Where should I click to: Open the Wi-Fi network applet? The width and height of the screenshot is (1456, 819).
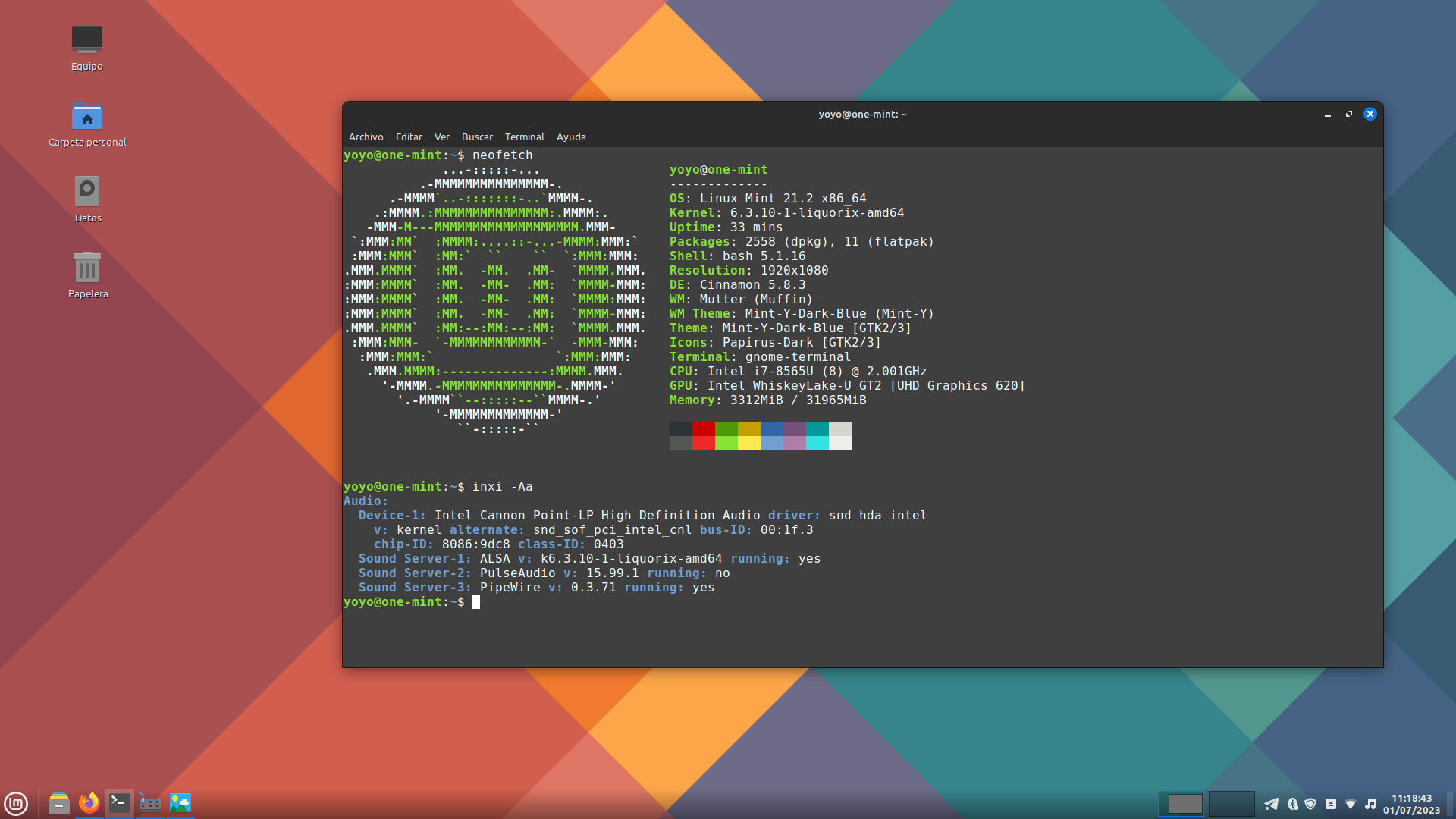(x=1351, y=804)
